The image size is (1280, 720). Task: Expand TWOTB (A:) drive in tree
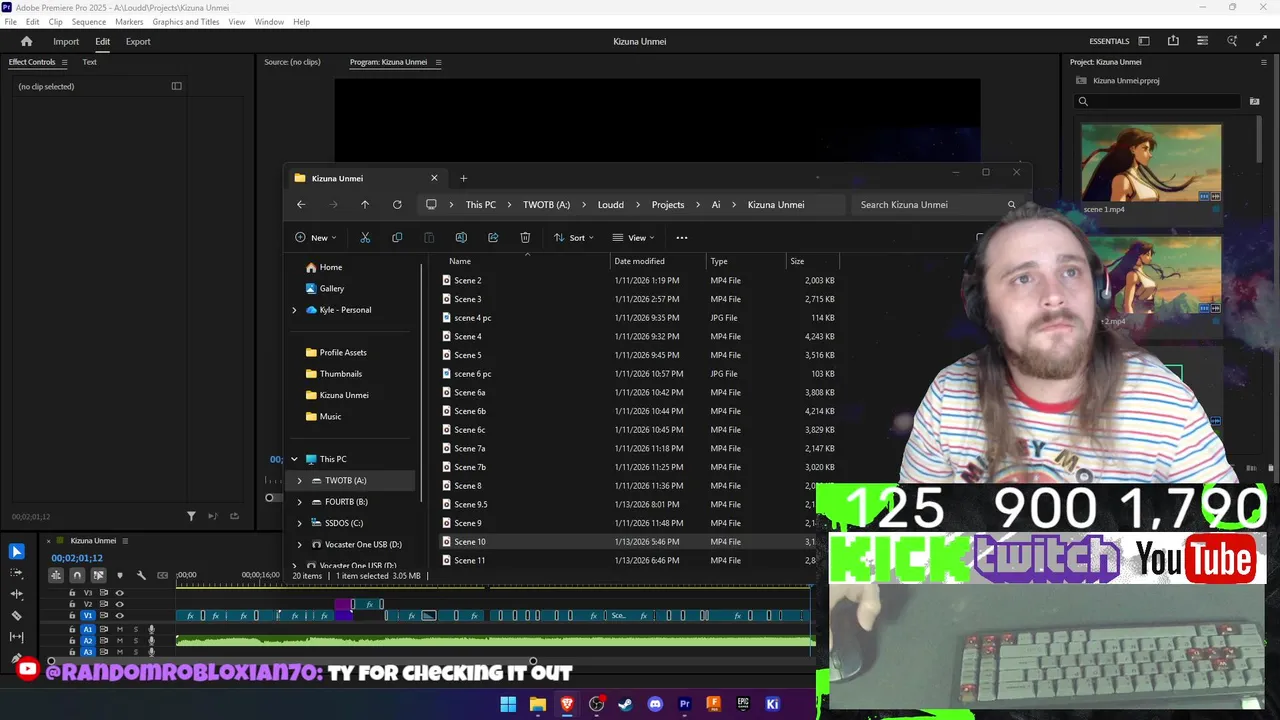pyautogui.click(x=299, y=481)
